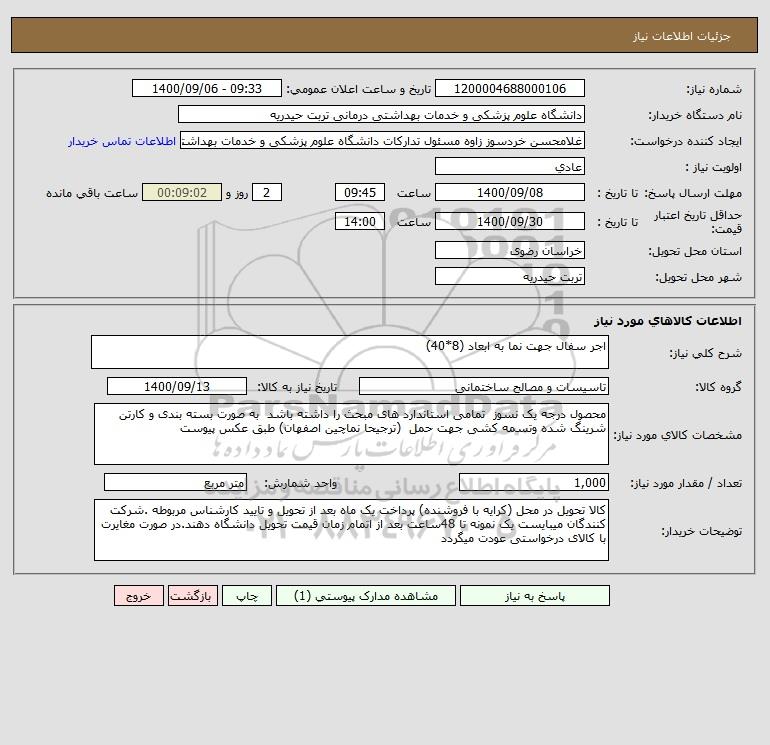Click the quantity field showing 1,000

534,482
